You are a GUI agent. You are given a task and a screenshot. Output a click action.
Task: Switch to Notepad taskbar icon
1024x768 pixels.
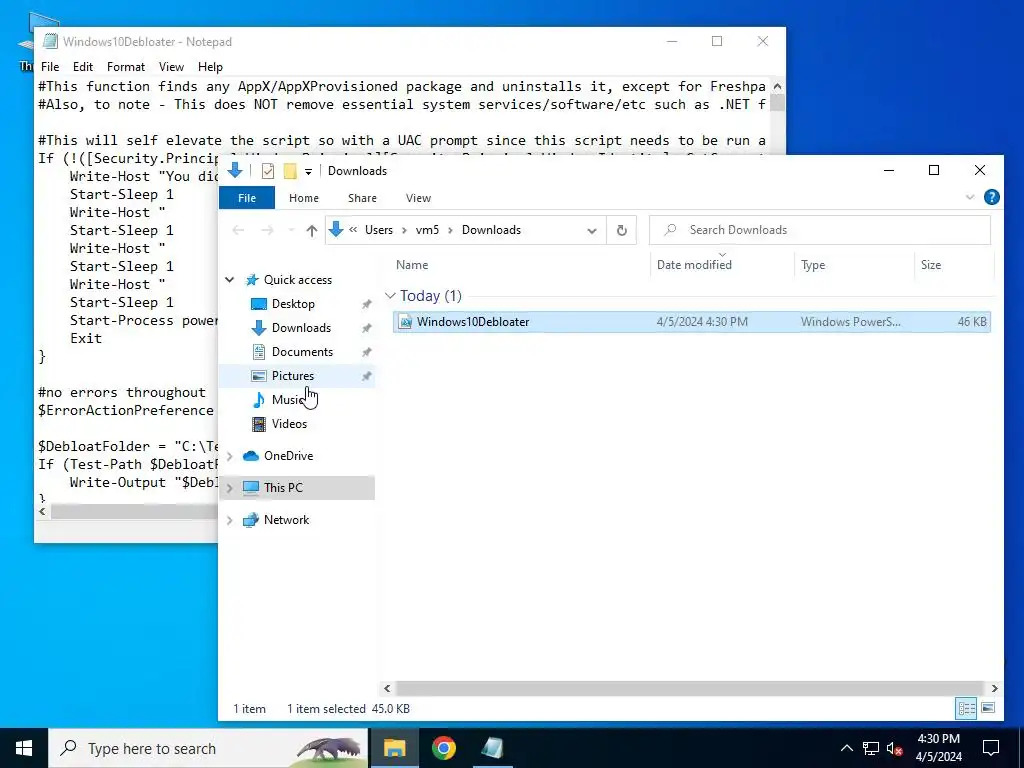pos(492,748)
